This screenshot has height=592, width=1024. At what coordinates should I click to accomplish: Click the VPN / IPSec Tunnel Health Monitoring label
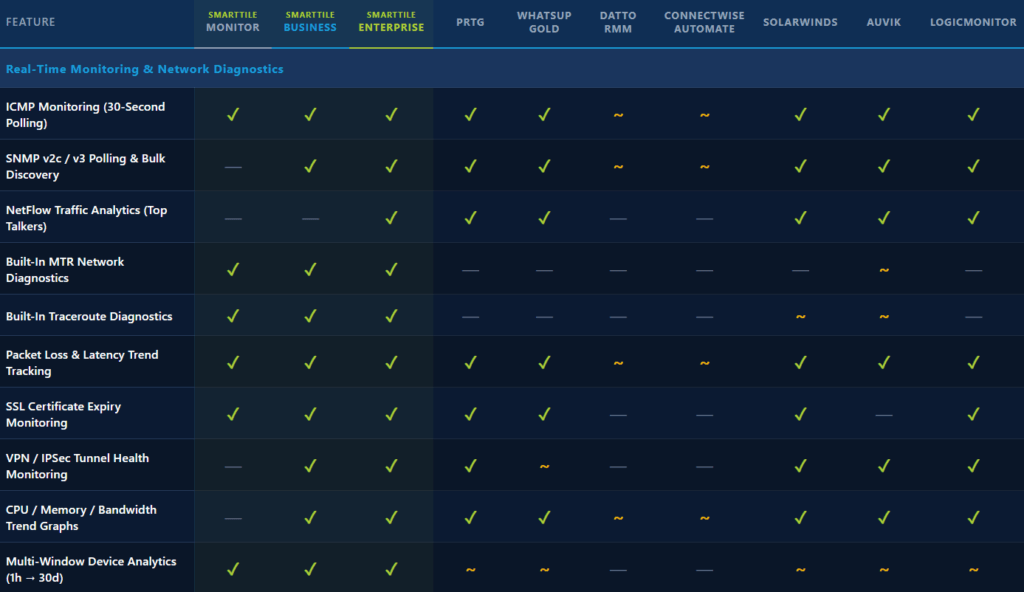(x=77, y=466)
